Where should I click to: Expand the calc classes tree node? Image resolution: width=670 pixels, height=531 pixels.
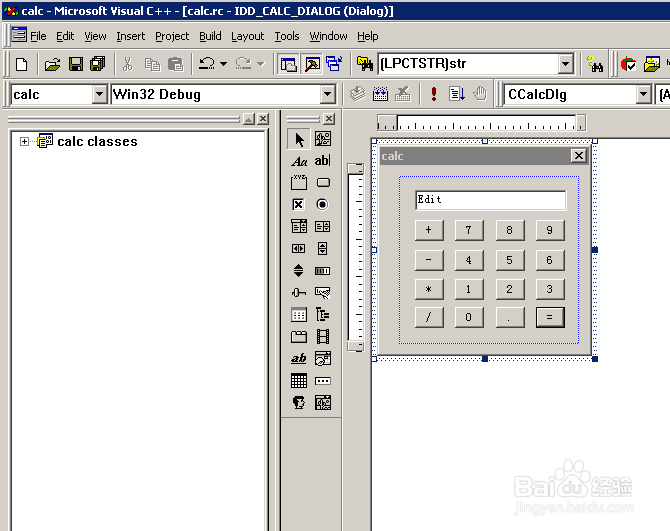[x=24, y=141]
